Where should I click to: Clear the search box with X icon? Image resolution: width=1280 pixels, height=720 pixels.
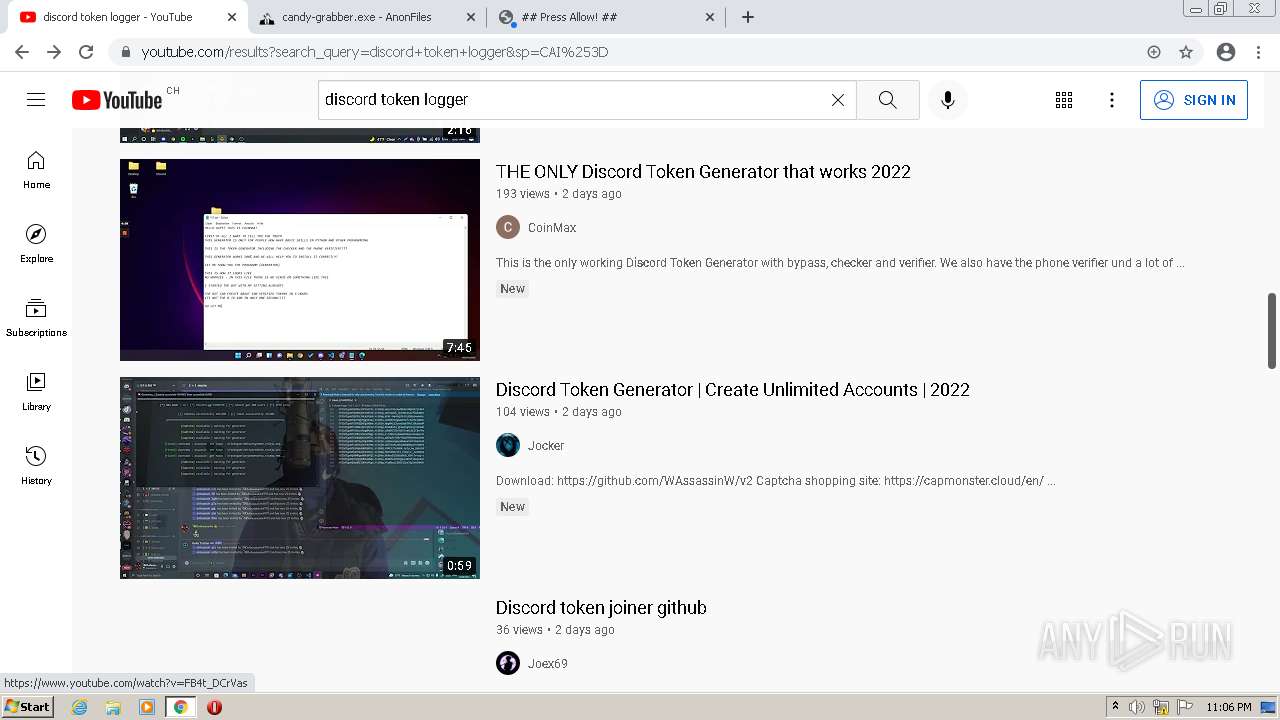coord(838,100)
